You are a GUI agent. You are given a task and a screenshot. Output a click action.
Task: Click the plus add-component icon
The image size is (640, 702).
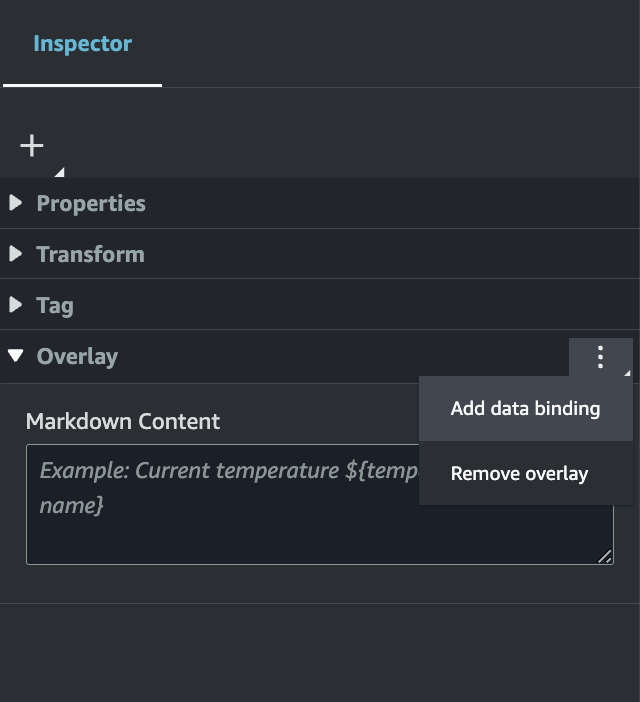pyautogui.click(x=32, y=146)
